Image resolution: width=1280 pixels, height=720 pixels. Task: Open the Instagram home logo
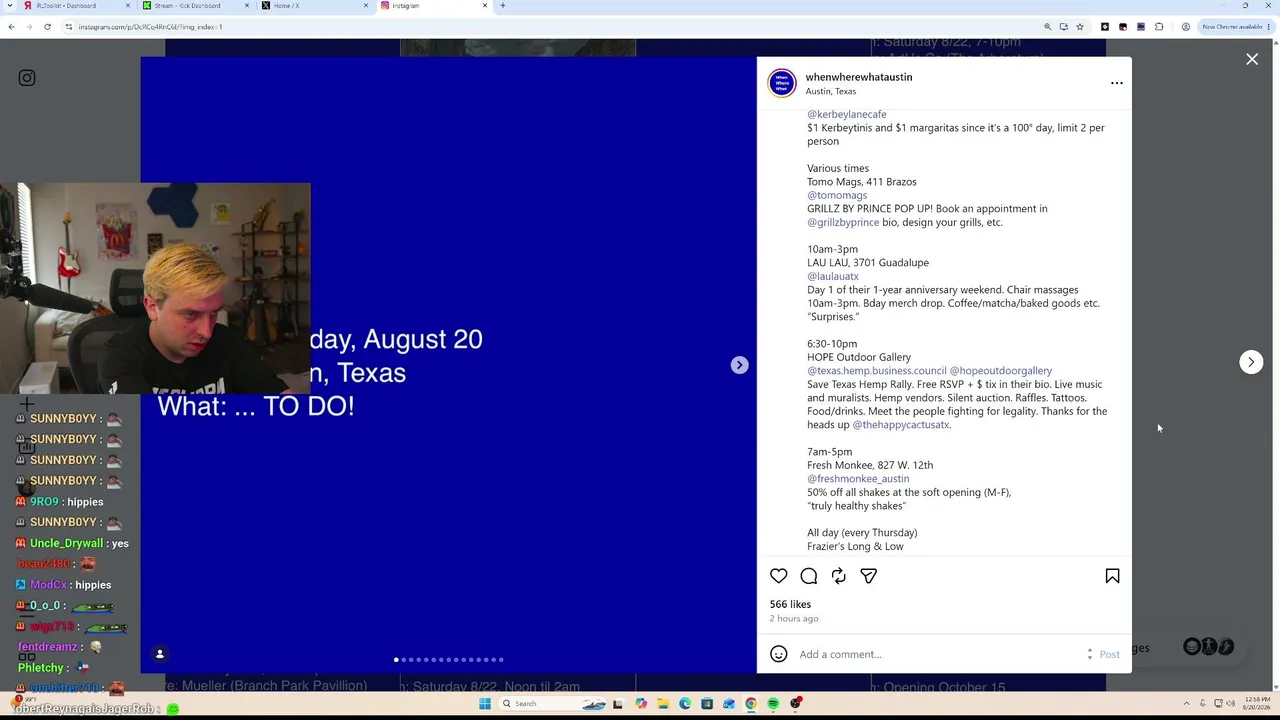pyautogui.click(x=27, y=78)
